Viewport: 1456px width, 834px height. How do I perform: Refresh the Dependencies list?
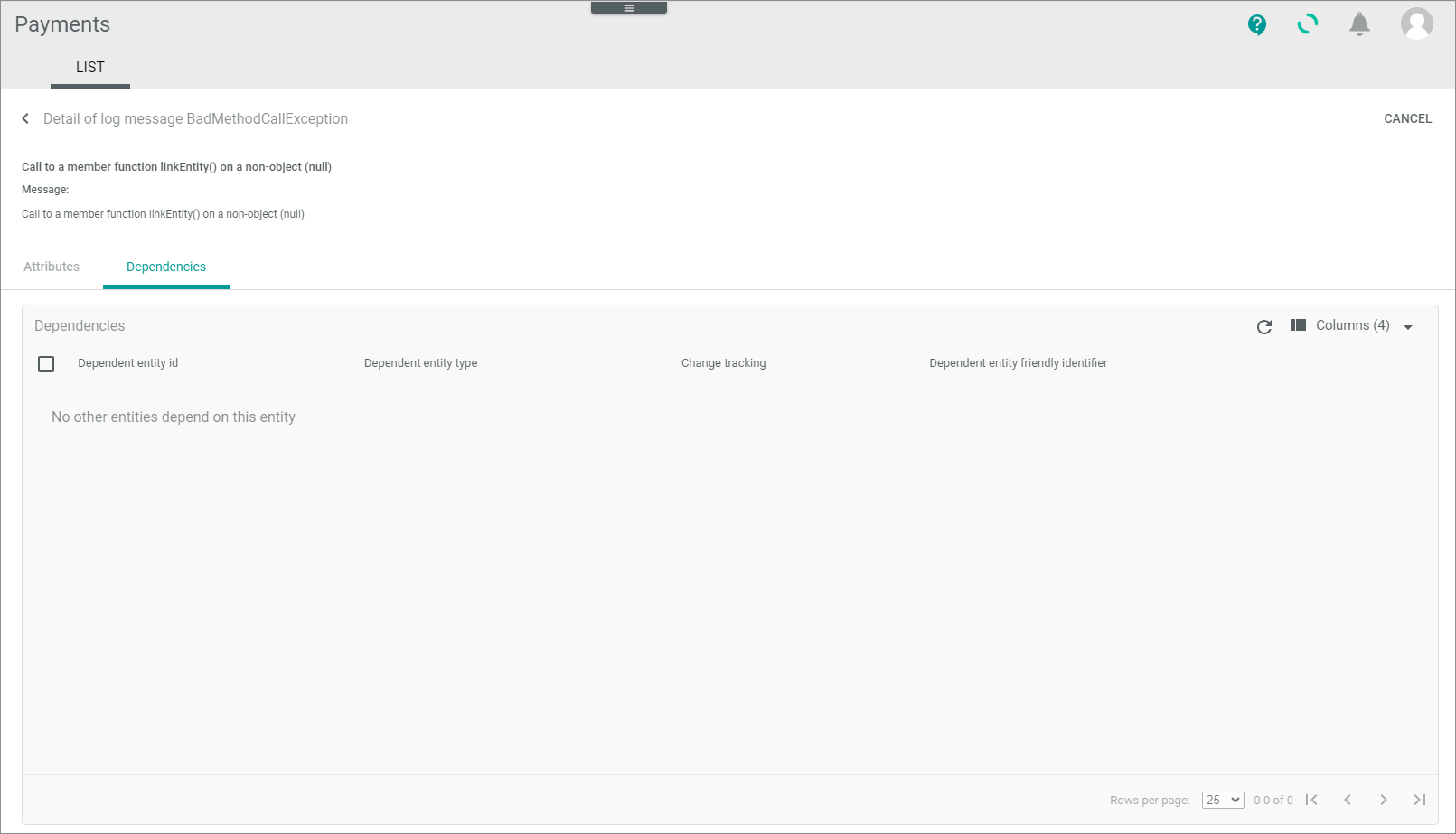coord(1263,327)
